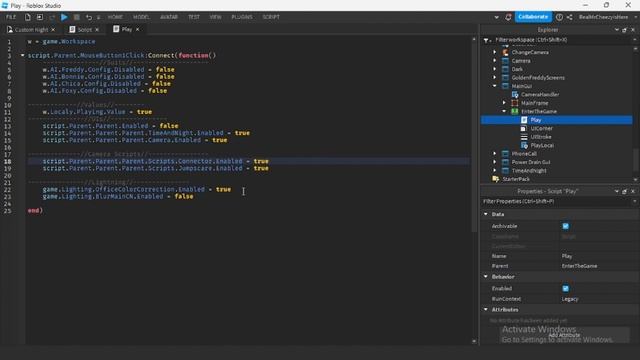The width and height of the screenshot is (640, 360).
Task: Expand the Power Drain Gui item
Action: tap(495, 162)
